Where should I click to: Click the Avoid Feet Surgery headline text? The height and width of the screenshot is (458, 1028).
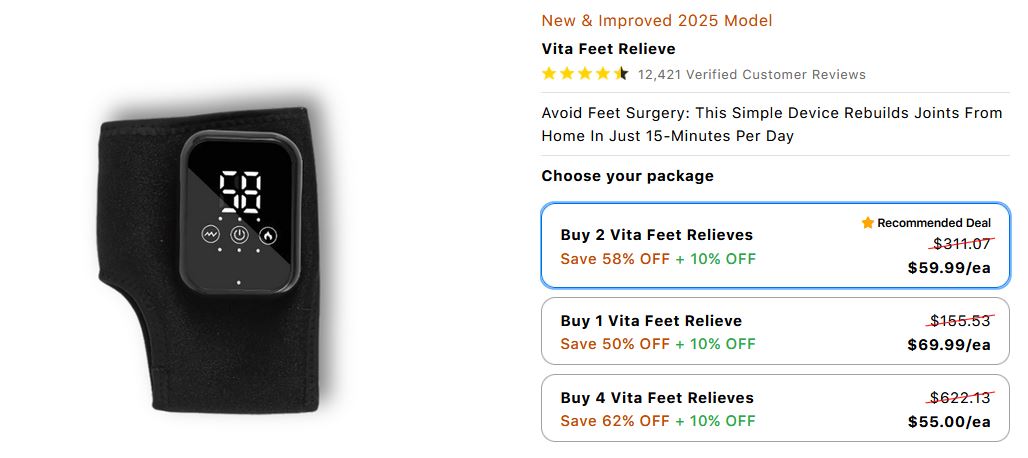tap(771, 124)
